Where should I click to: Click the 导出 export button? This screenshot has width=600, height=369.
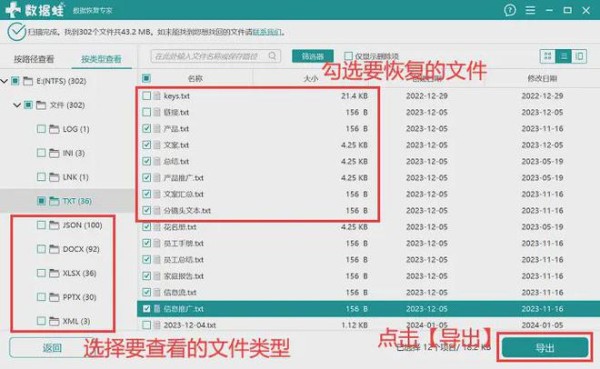point(545,348)
